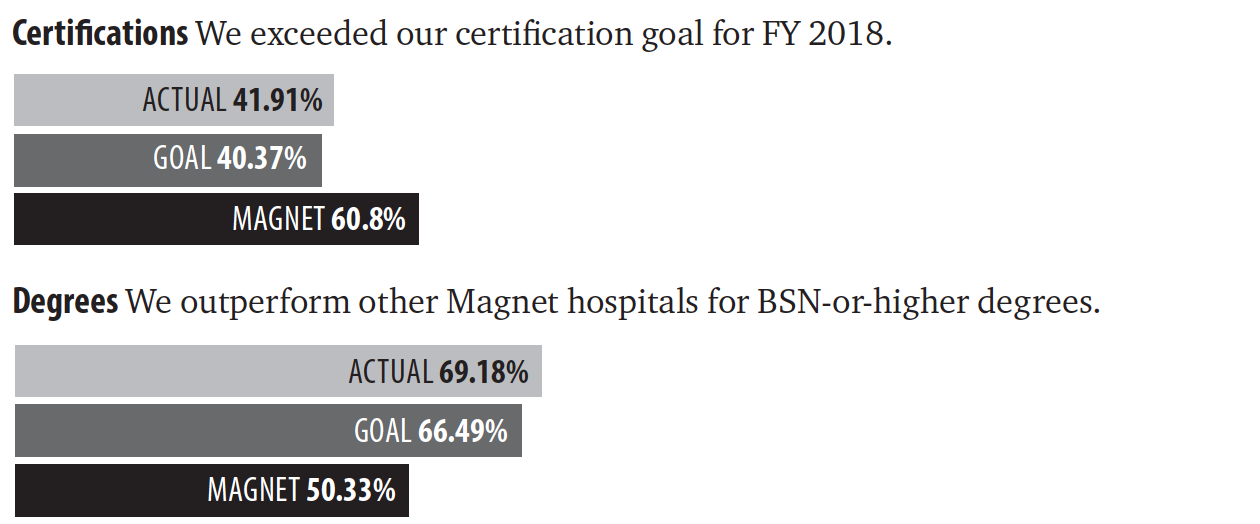The height and width of the screenshot is (524, 1260).
Task: Click the 69.18% value
Action: click(x=484, y=372)
